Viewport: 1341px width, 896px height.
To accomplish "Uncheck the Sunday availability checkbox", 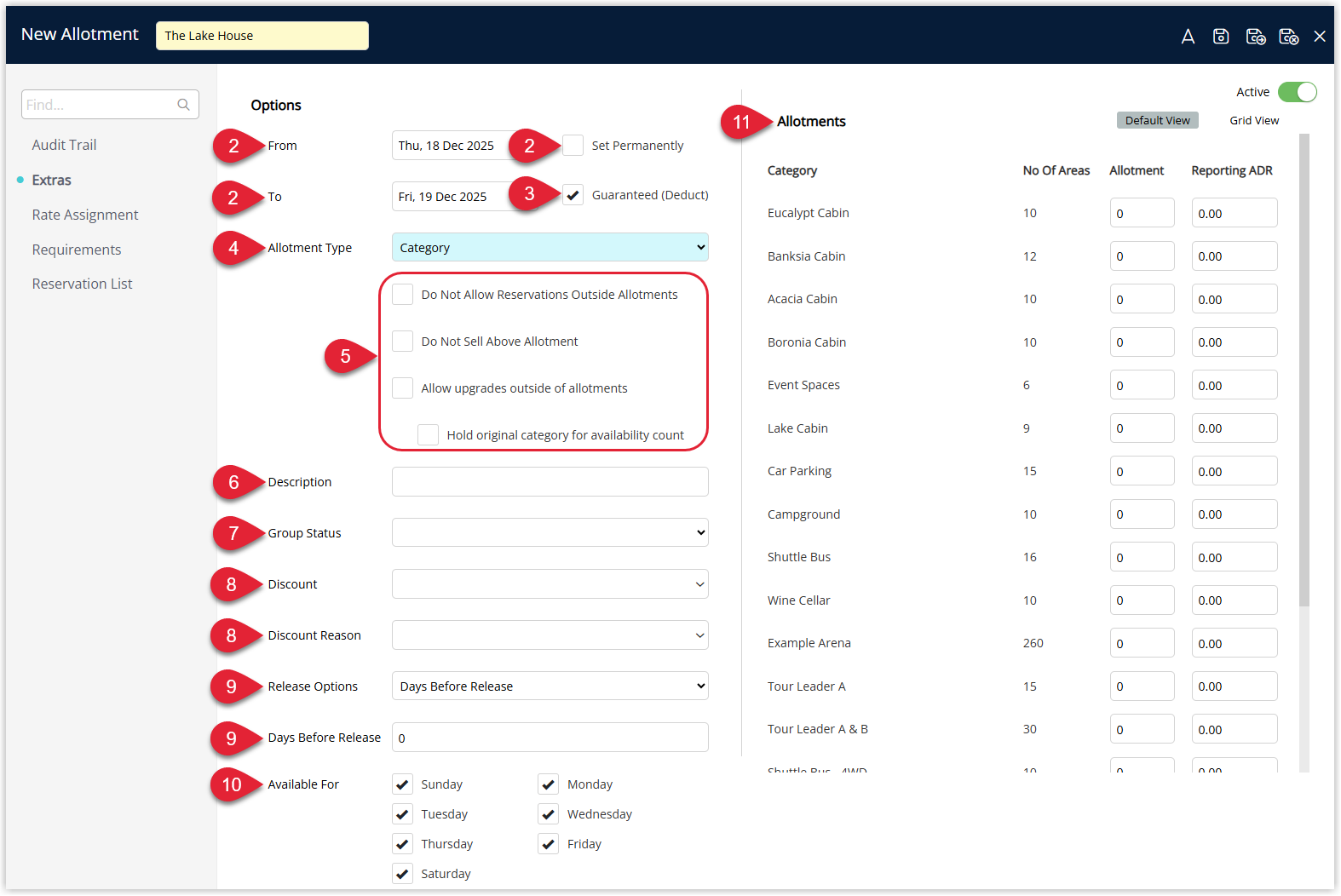I will (x=403, y=784).
